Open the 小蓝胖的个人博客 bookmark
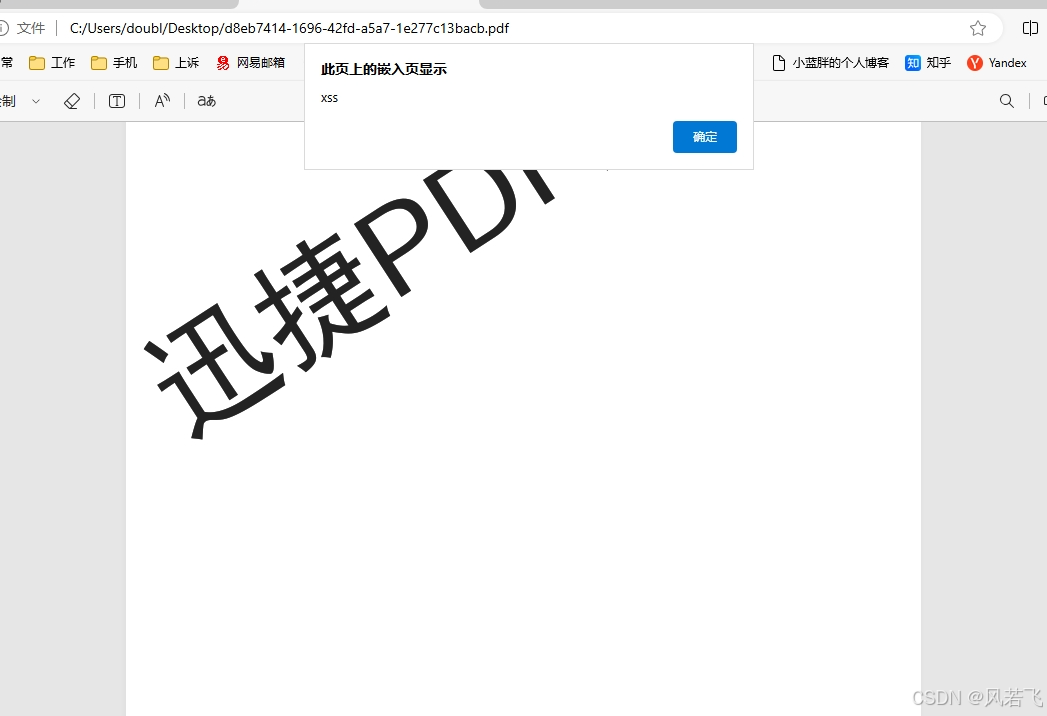The image size is (1047, 716). pos(831,63)
